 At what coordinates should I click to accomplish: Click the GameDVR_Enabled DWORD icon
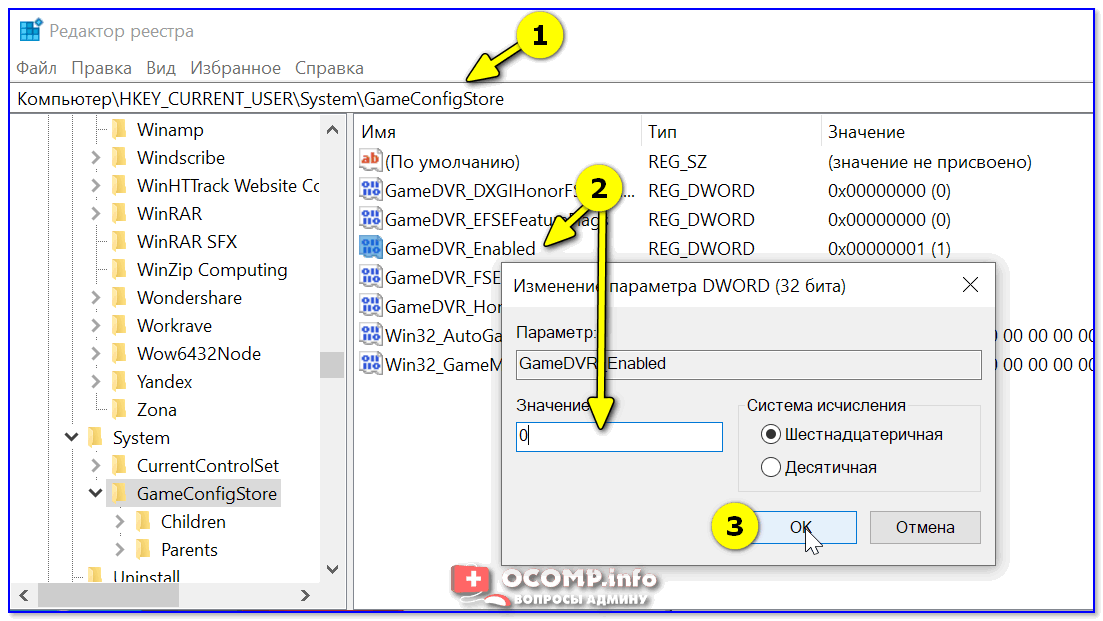click(x=371, y=247)
